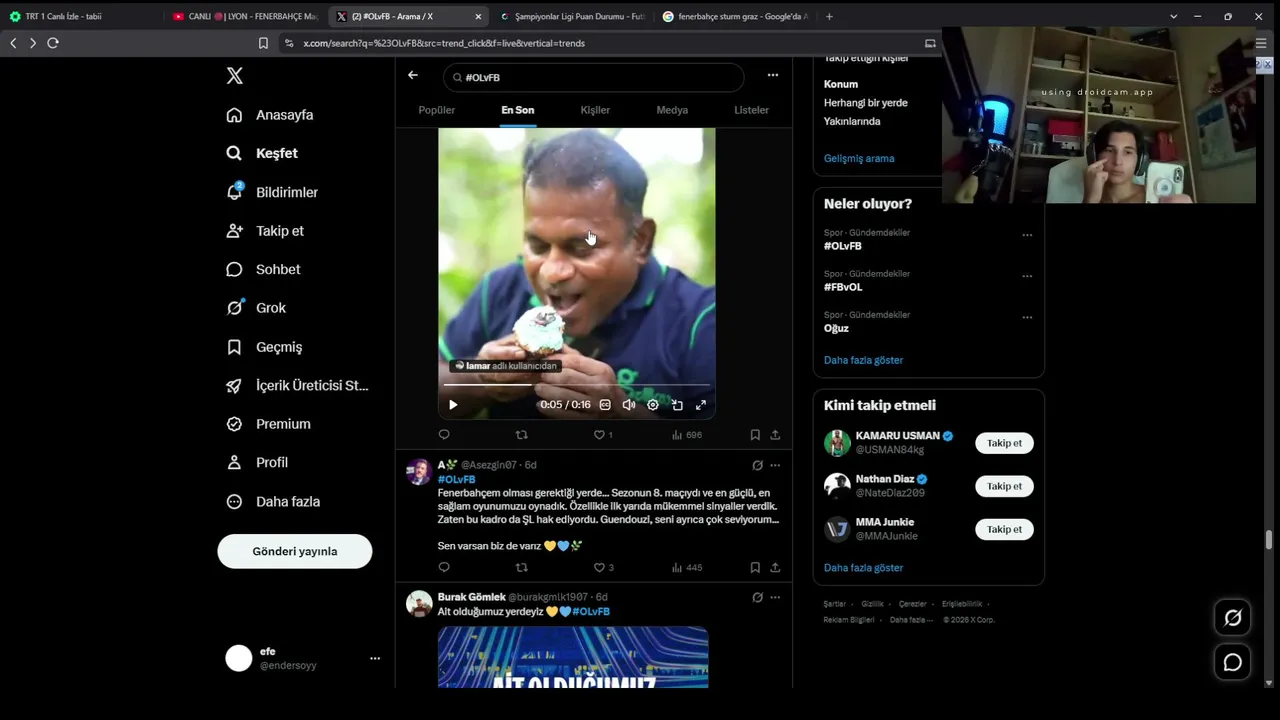
Task: Like the @Asezgin07 post
Action: [603, 567]
